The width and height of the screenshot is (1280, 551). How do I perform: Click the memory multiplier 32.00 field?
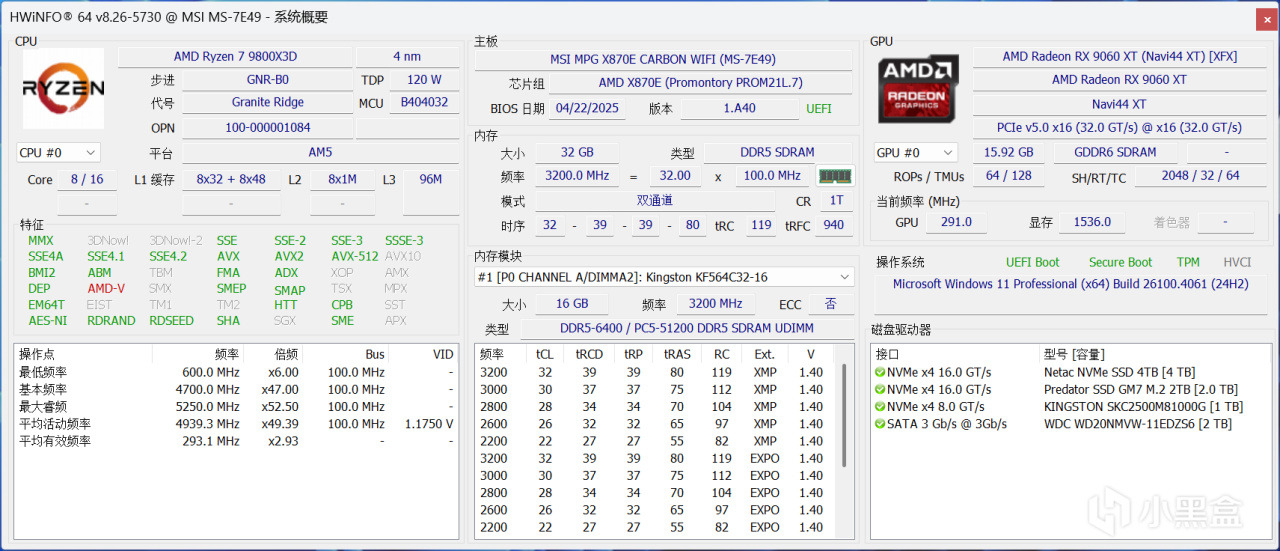pyautogui.click(x=675, y=175)
